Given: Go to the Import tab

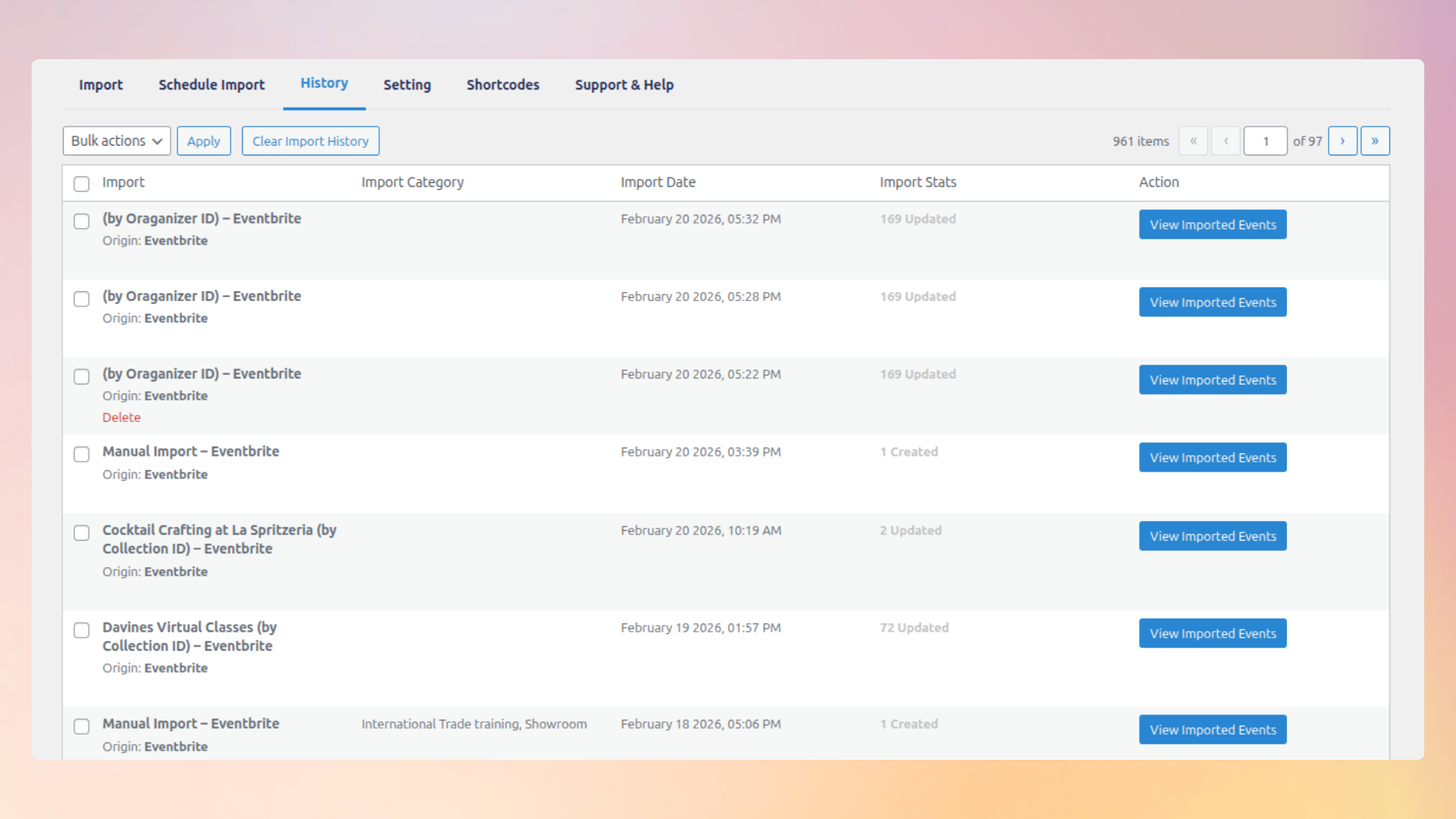Looking at the screenshot, I should tap(101, 84).
